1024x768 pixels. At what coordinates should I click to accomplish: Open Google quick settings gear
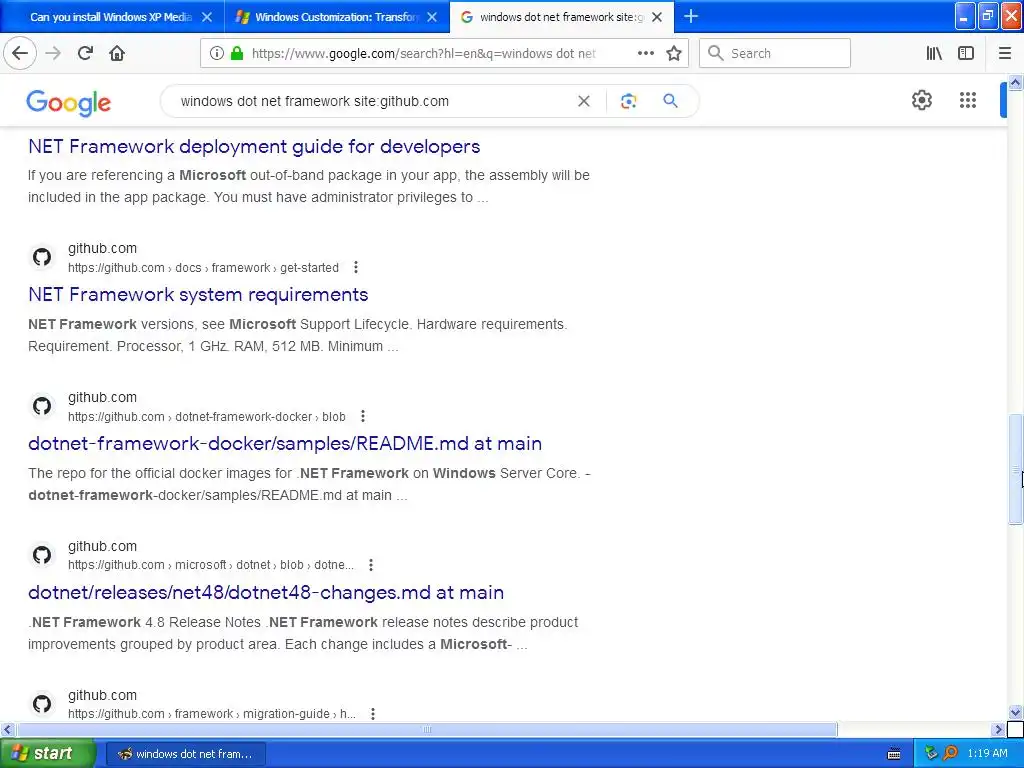point(921,101)
